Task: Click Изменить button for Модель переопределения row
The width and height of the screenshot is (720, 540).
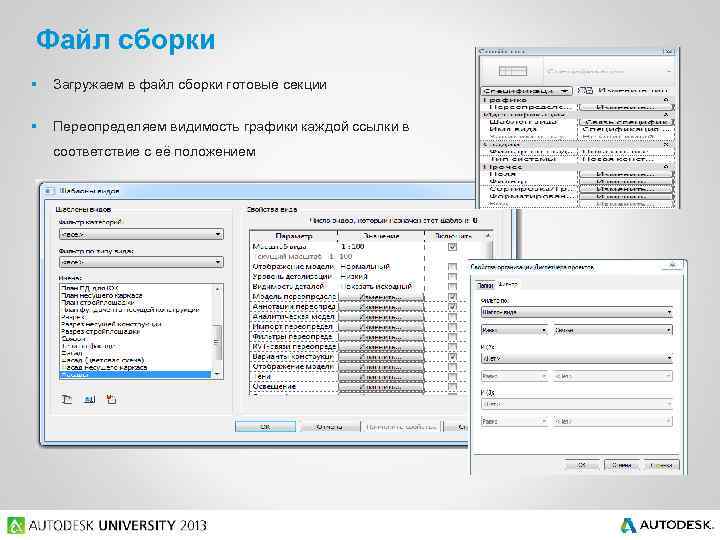Action: 381,297
